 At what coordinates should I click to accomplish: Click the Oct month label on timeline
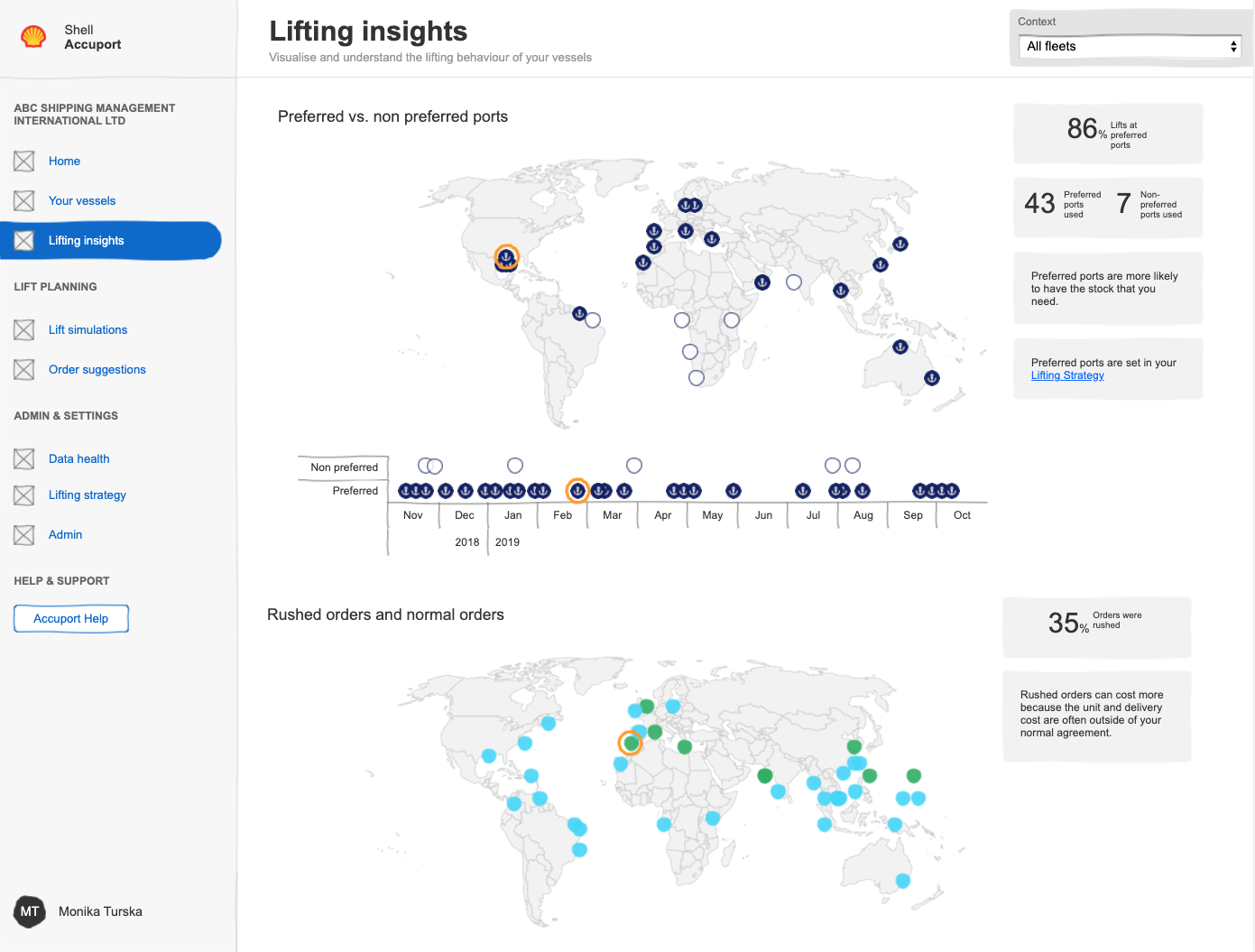(962, 515)
